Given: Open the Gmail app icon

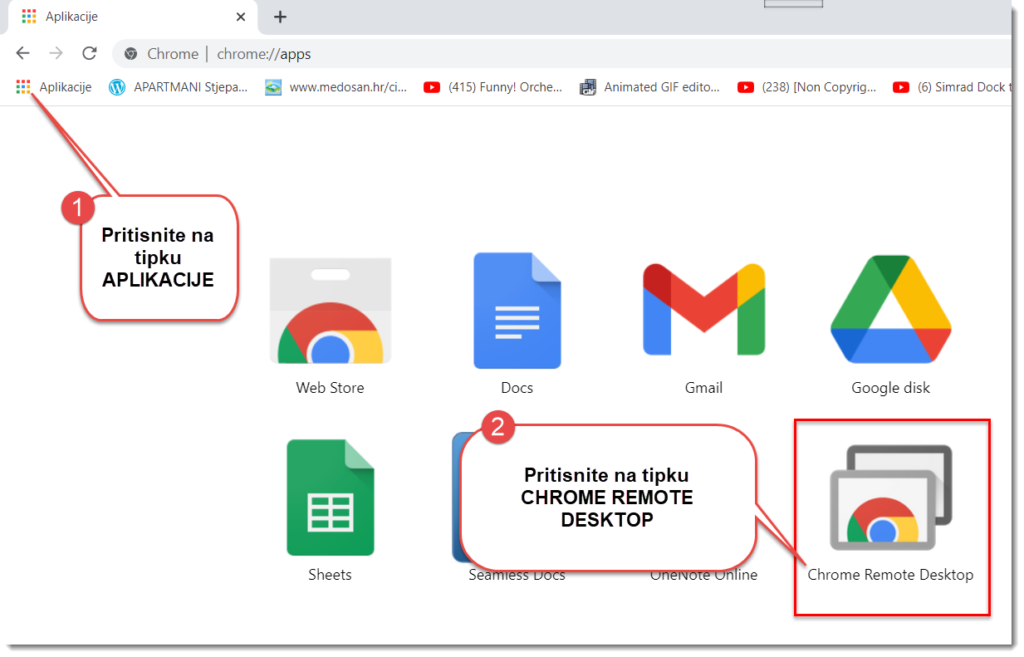Looking at the screenshot, I should [703, 311].
